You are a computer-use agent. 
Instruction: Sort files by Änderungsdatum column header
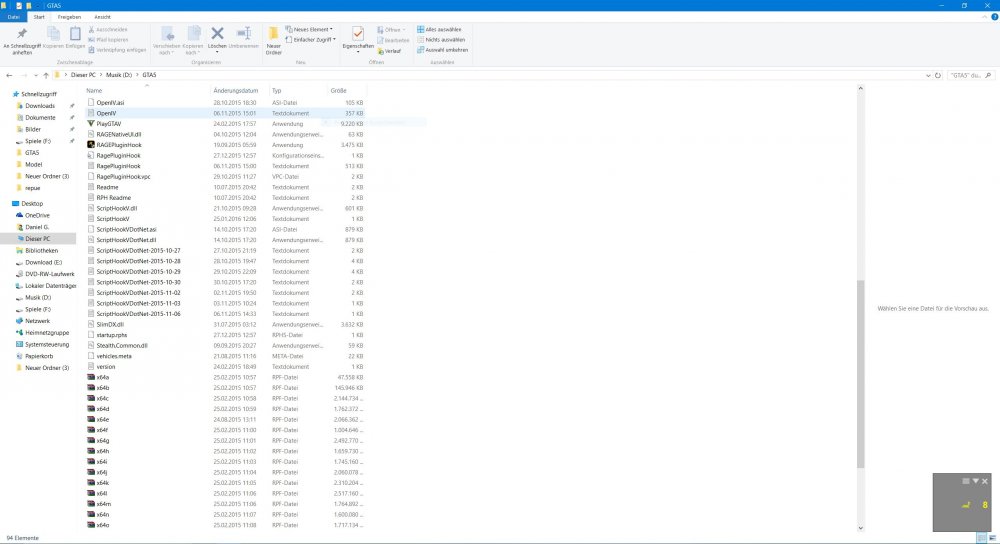pyautogui.click(x=235, y=91)
